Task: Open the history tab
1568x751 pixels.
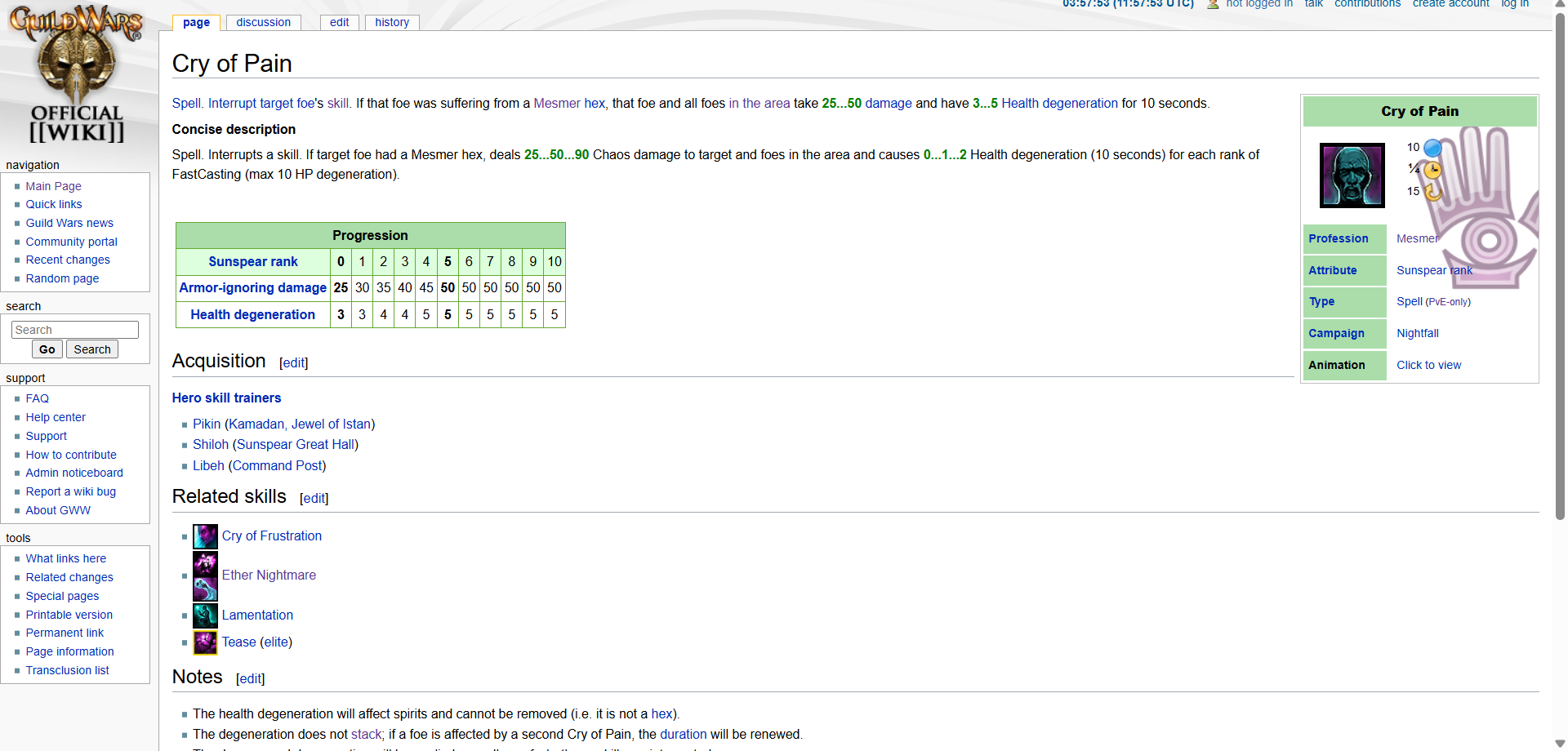Action: tap(392, 22)
